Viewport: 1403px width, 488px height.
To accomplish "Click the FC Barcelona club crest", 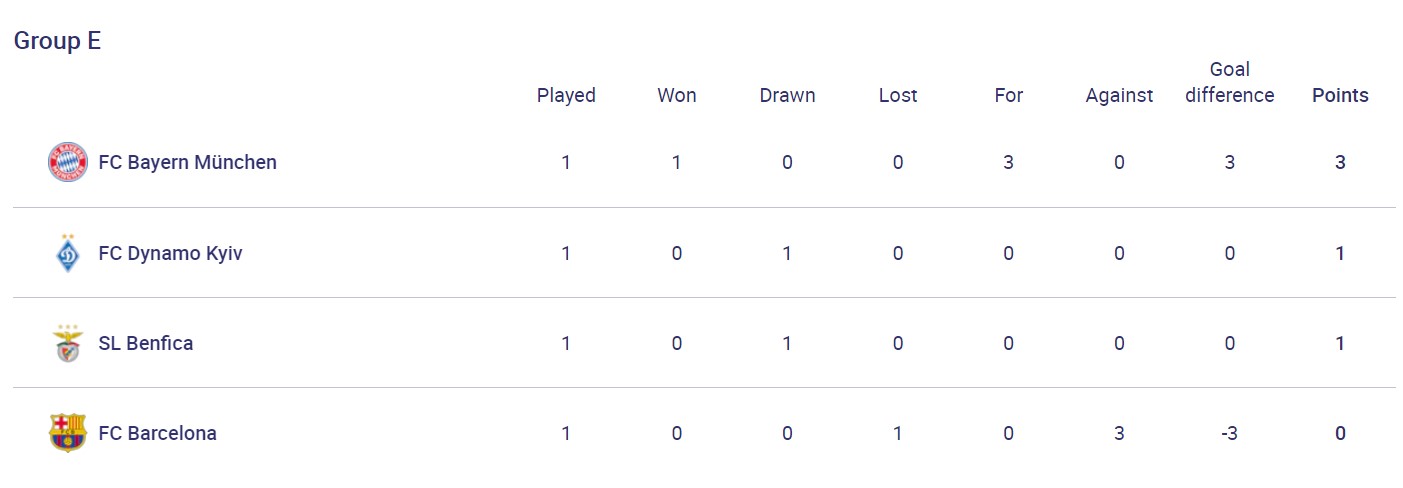I will 68,433.
